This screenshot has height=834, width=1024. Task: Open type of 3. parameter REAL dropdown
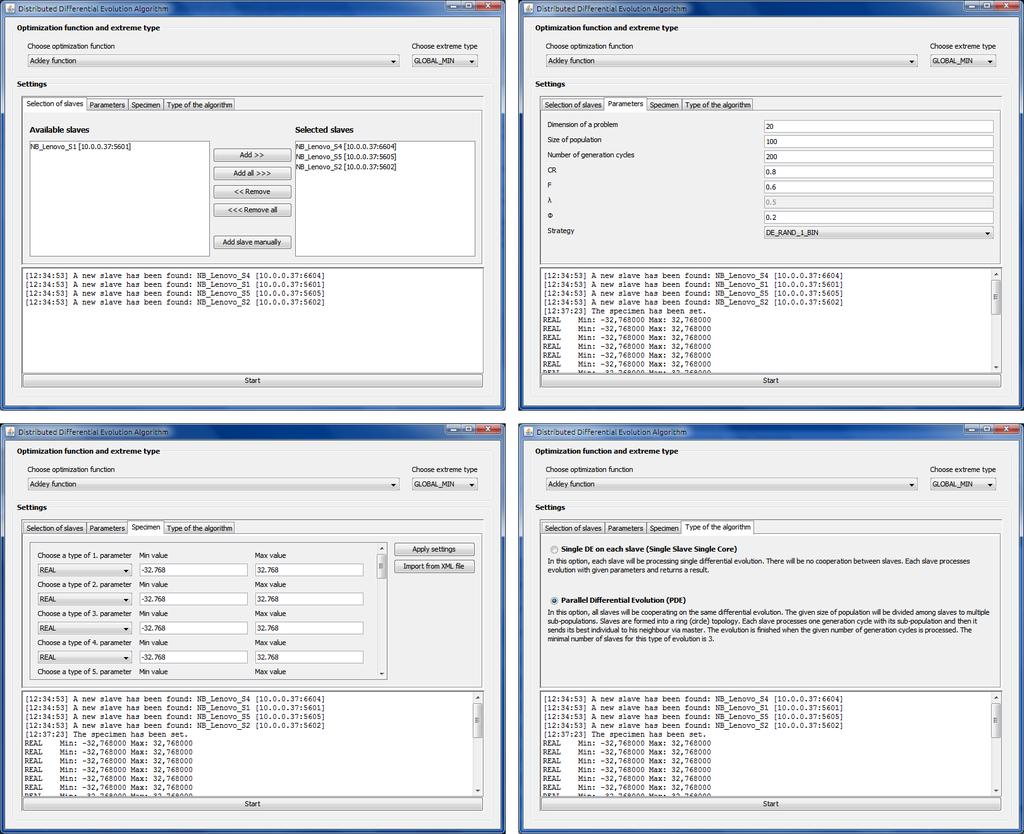coord(84,628)
